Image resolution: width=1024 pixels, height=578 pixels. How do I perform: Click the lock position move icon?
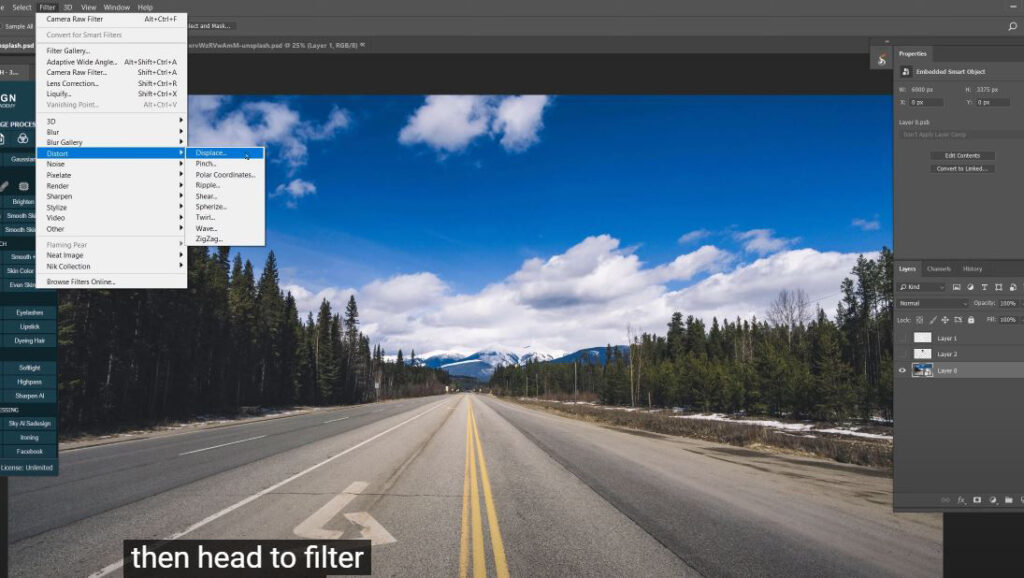coord(945,319)
